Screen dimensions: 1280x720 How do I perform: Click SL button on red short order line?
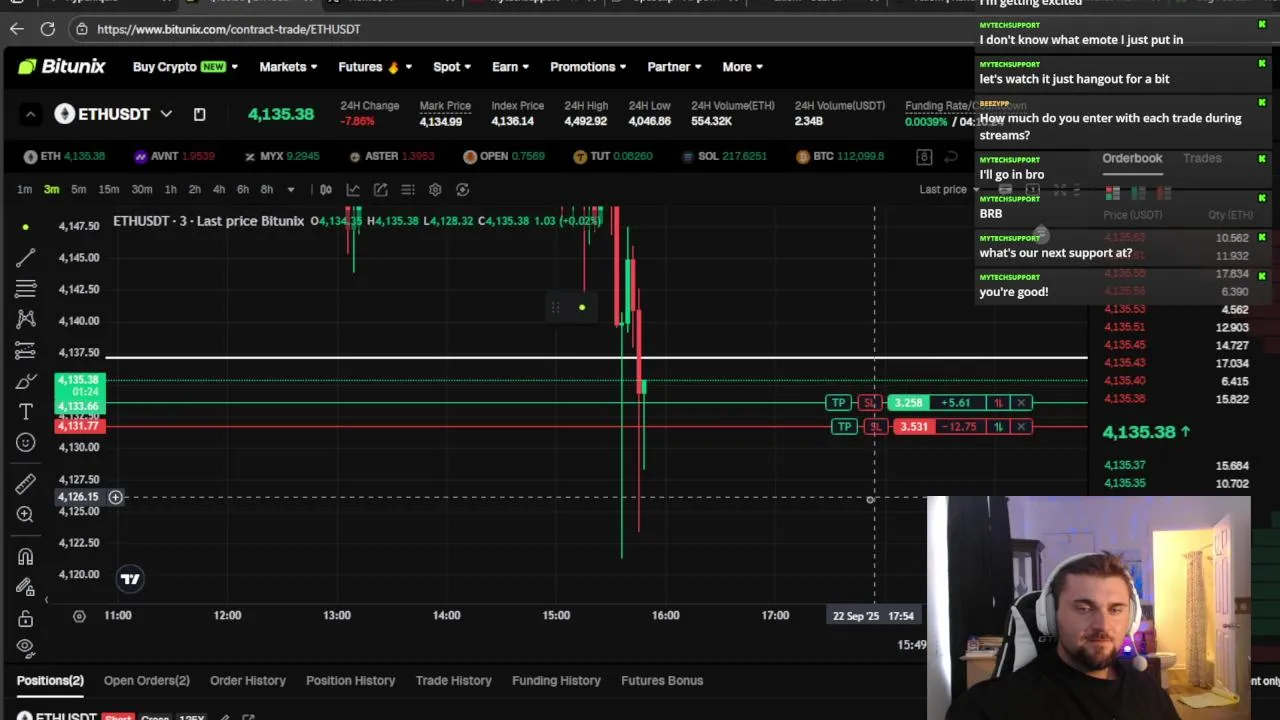coord(875,427)
